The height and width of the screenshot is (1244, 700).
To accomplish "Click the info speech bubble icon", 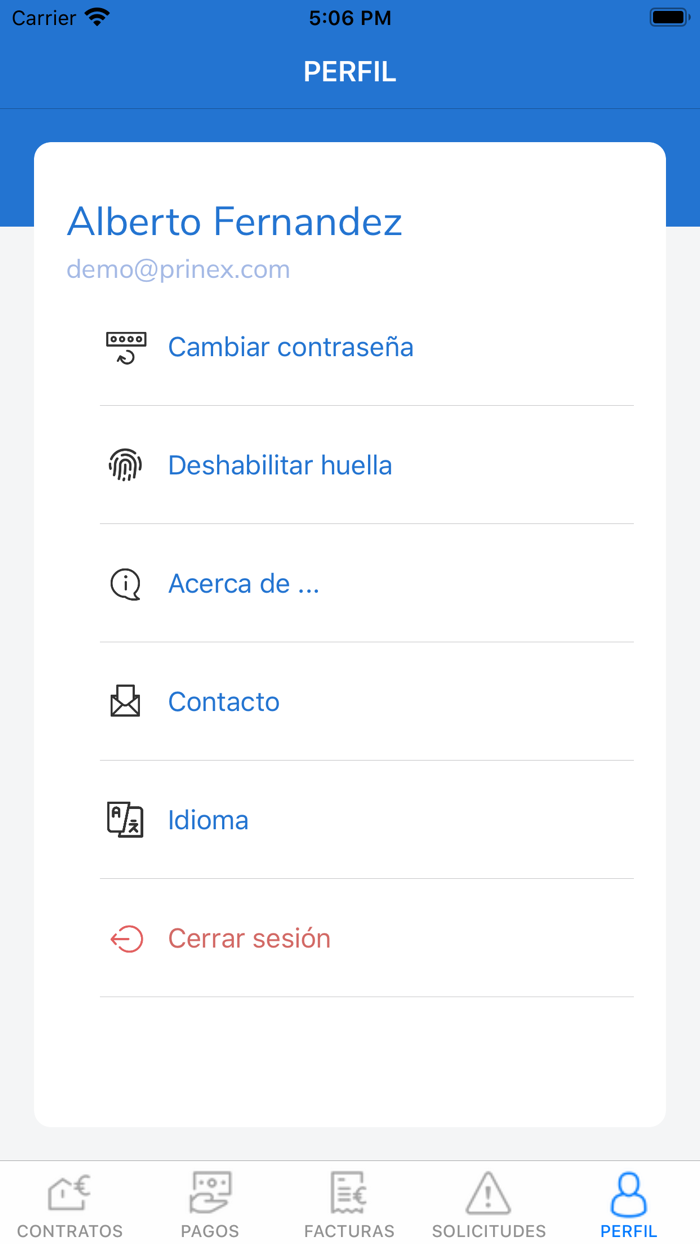I will (x=126, y=584).
